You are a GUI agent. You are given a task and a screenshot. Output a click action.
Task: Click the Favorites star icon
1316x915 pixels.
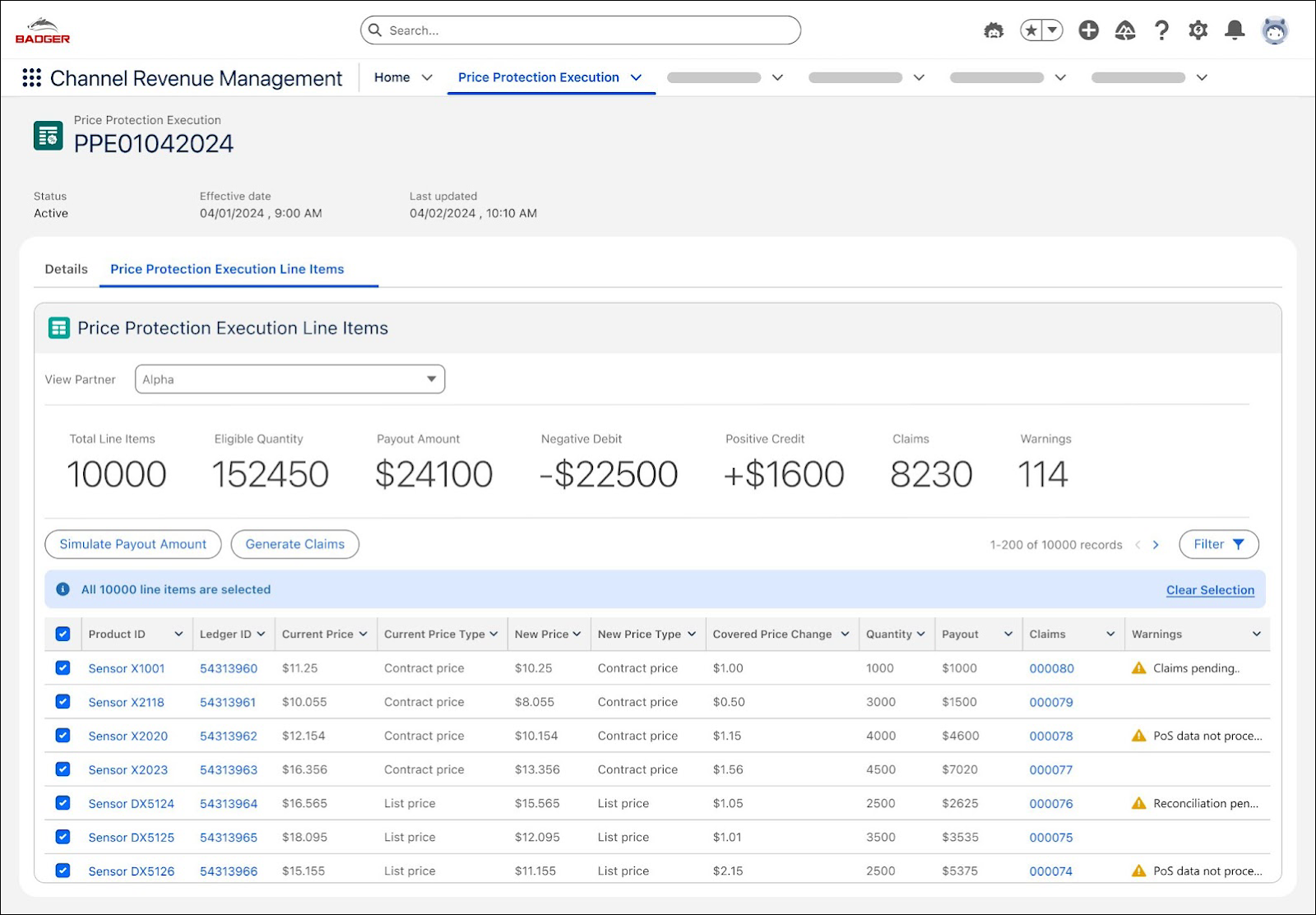point(1031,30)
